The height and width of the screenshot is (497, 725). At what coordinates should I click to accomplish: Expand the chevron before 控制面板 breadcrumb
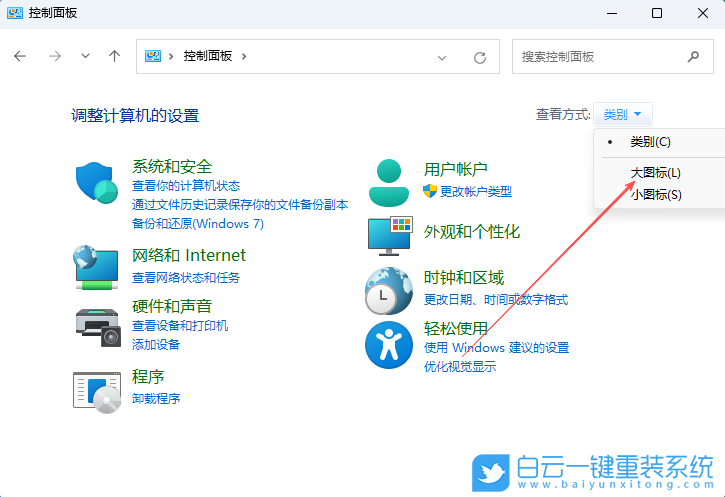[x=171, y=56]
